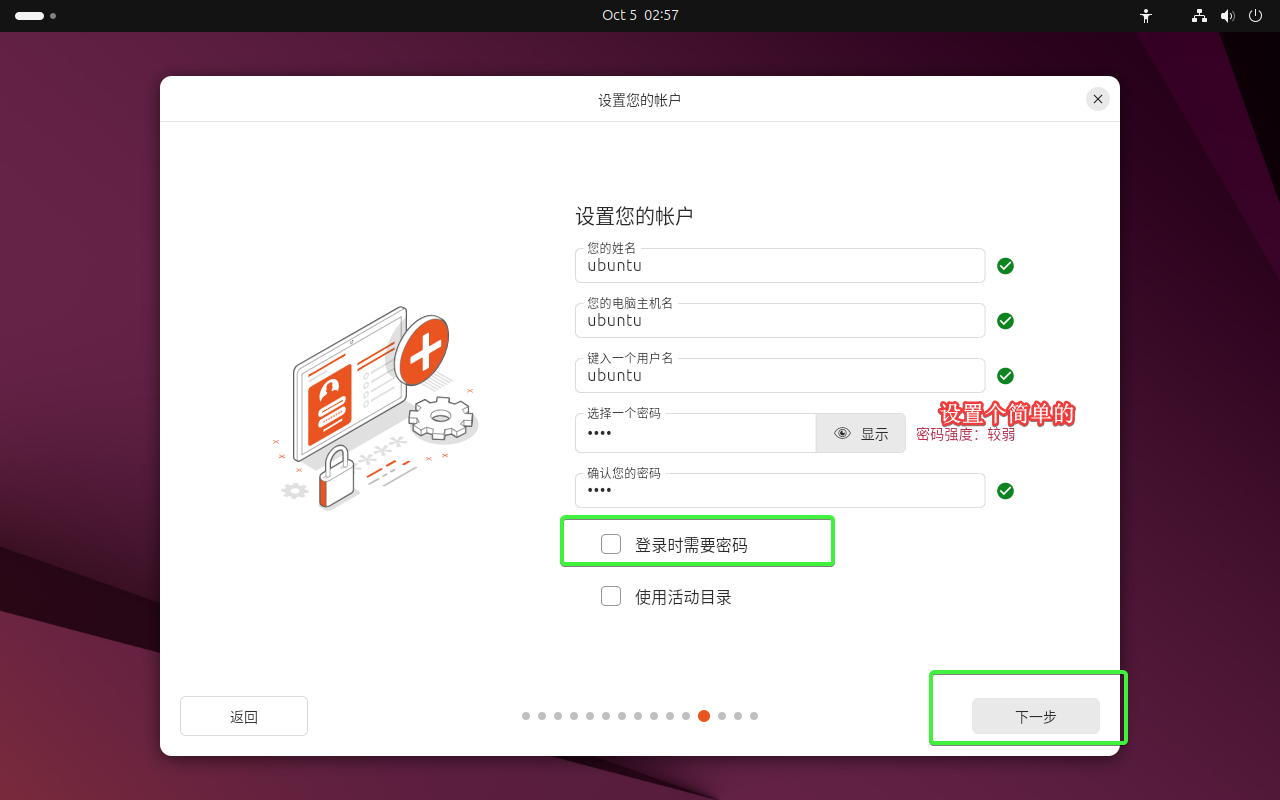Click the large 设置您的帐户 page heading

pyautogui.click(x=634, y=216)
